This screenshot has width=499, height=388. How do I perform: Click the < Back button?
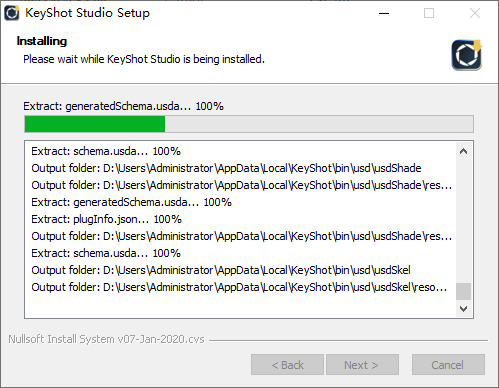287,365
